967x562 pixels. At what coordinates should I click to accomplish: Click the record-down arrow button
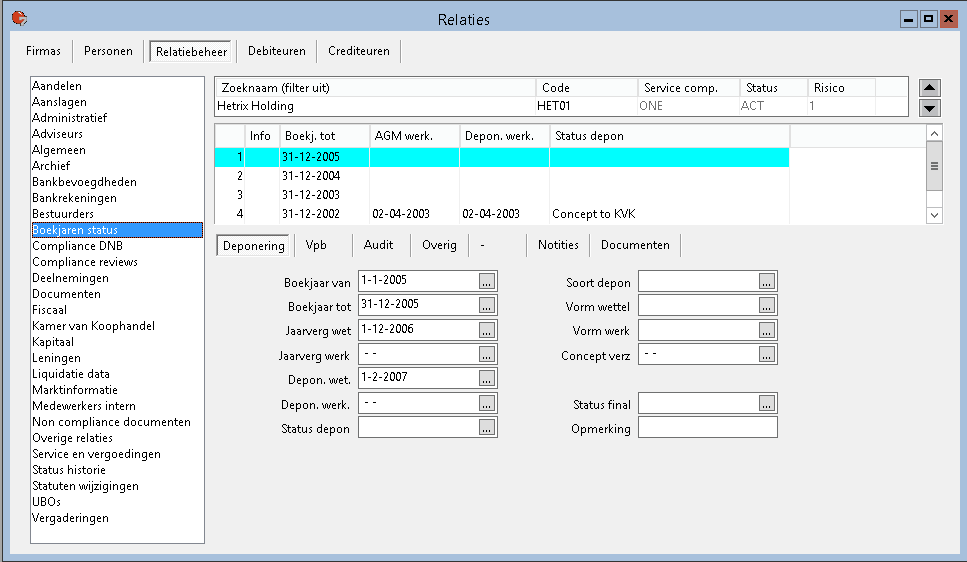[929, 108]
